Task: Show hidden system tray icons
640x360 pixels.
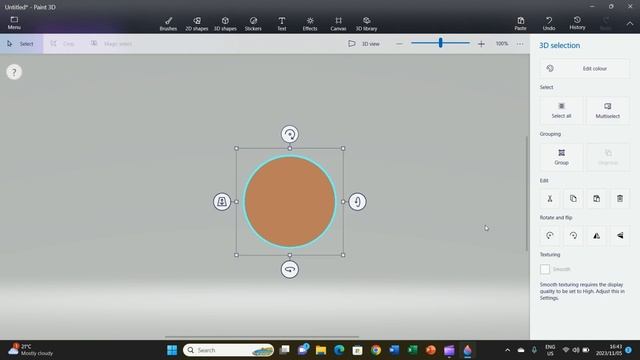Action: point(507,350)
